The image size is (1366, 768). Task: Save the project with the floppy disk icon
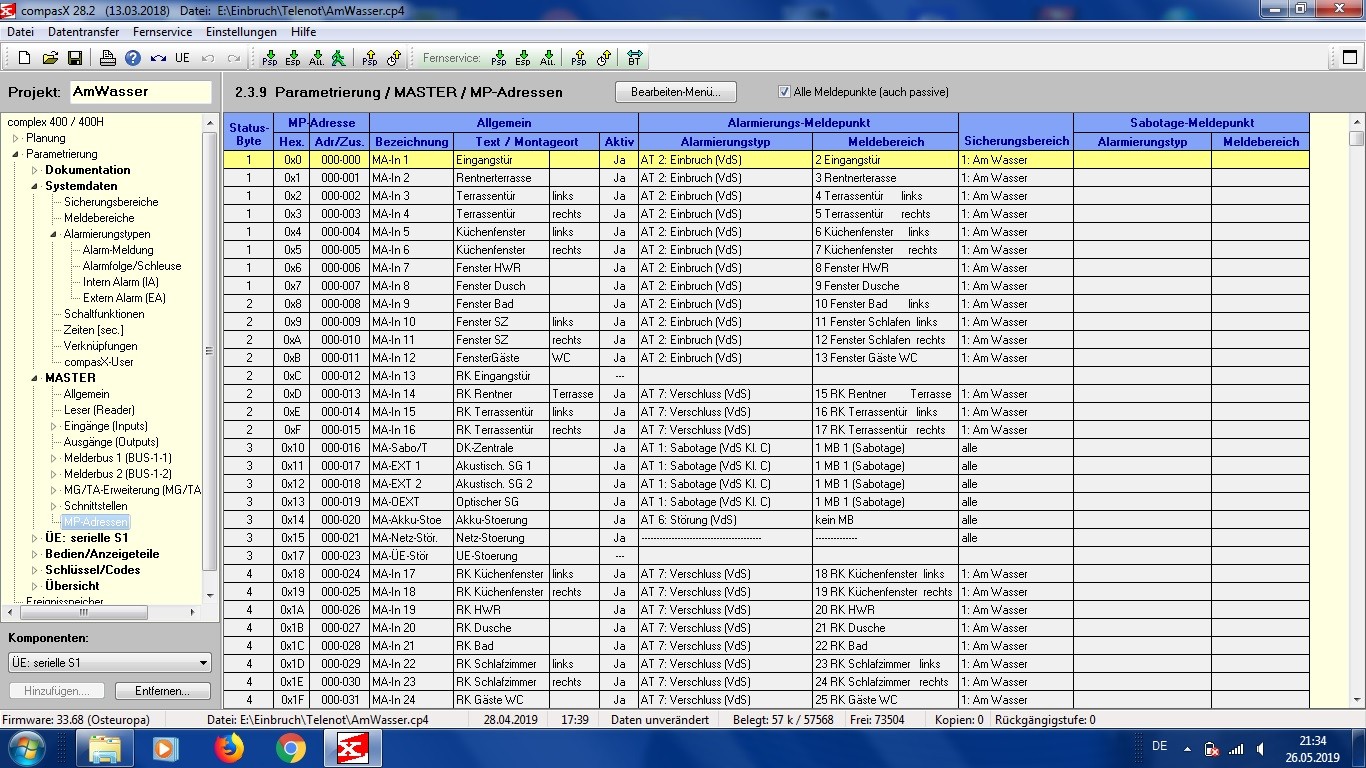point(75,58)
